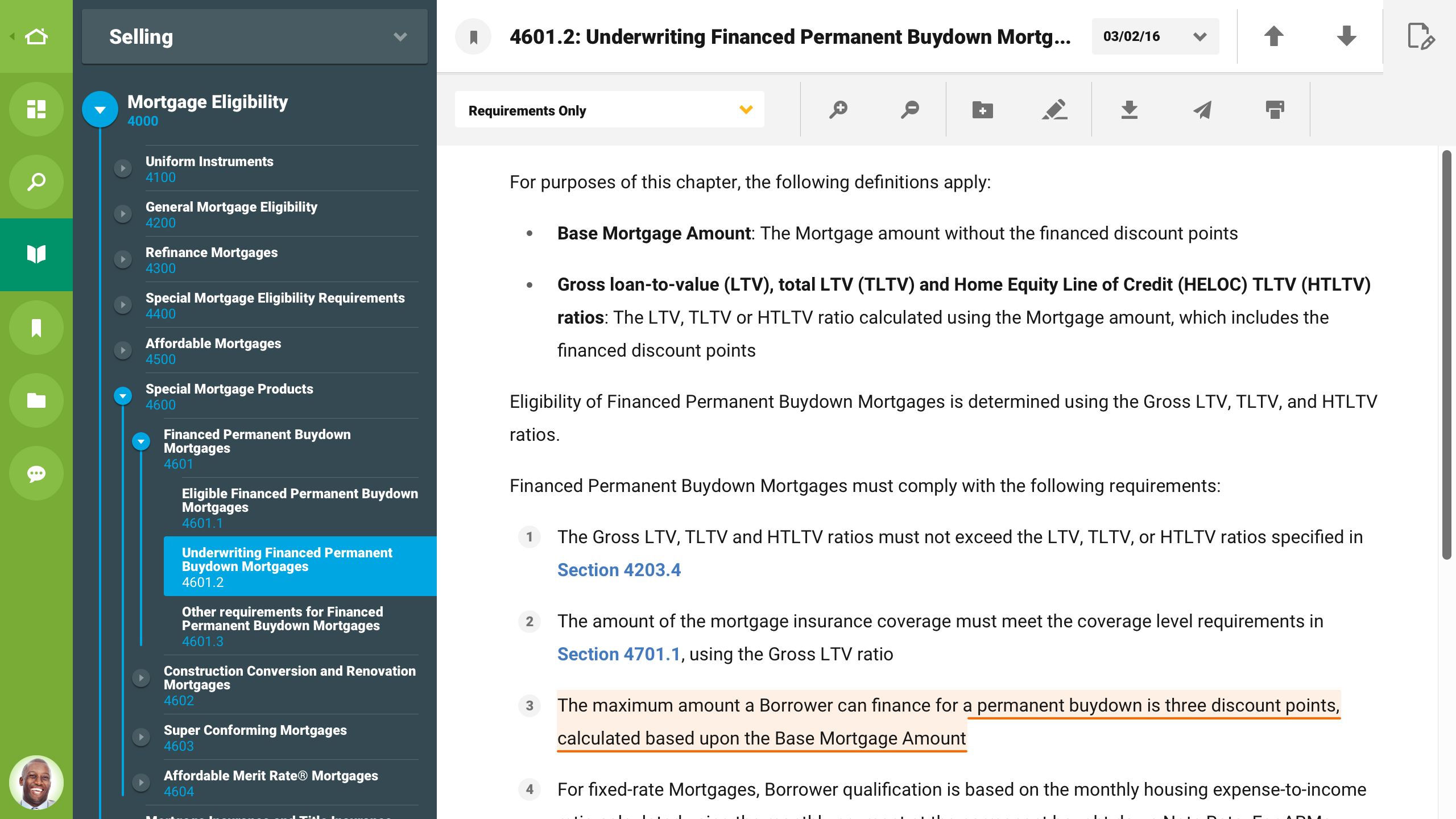Click the vertical document scrollbar

tap(1446, 355)
